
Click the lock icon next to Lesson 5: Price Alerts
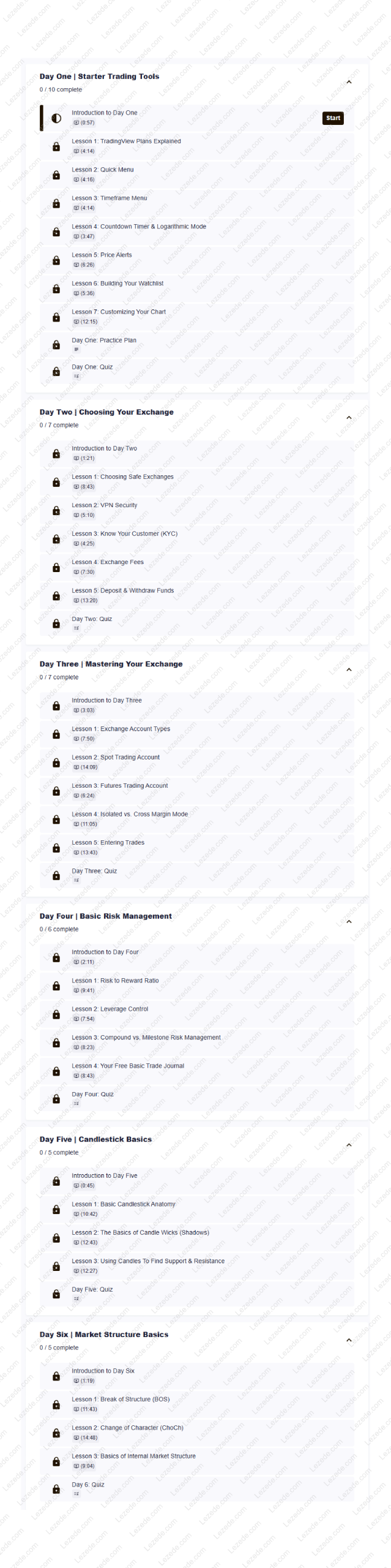(56, 260)
